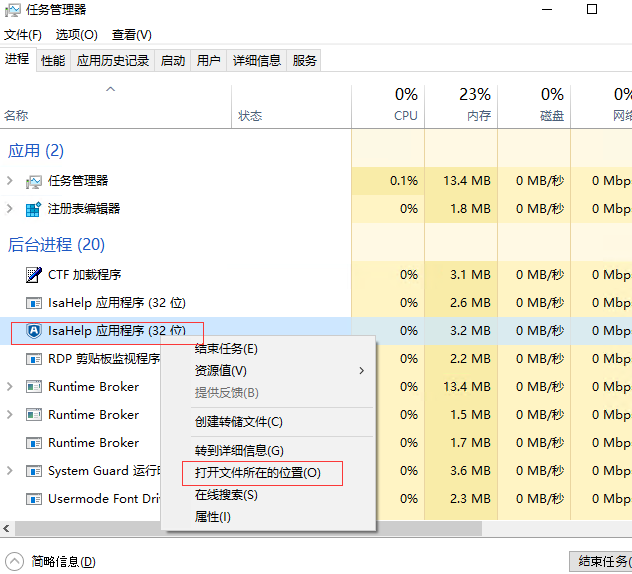Choose 打开文件所在的位置(O) in context menu
Image resolution: width=632 pixels, height=574 pixels.
pyautogui.click(x=268, y=473)
